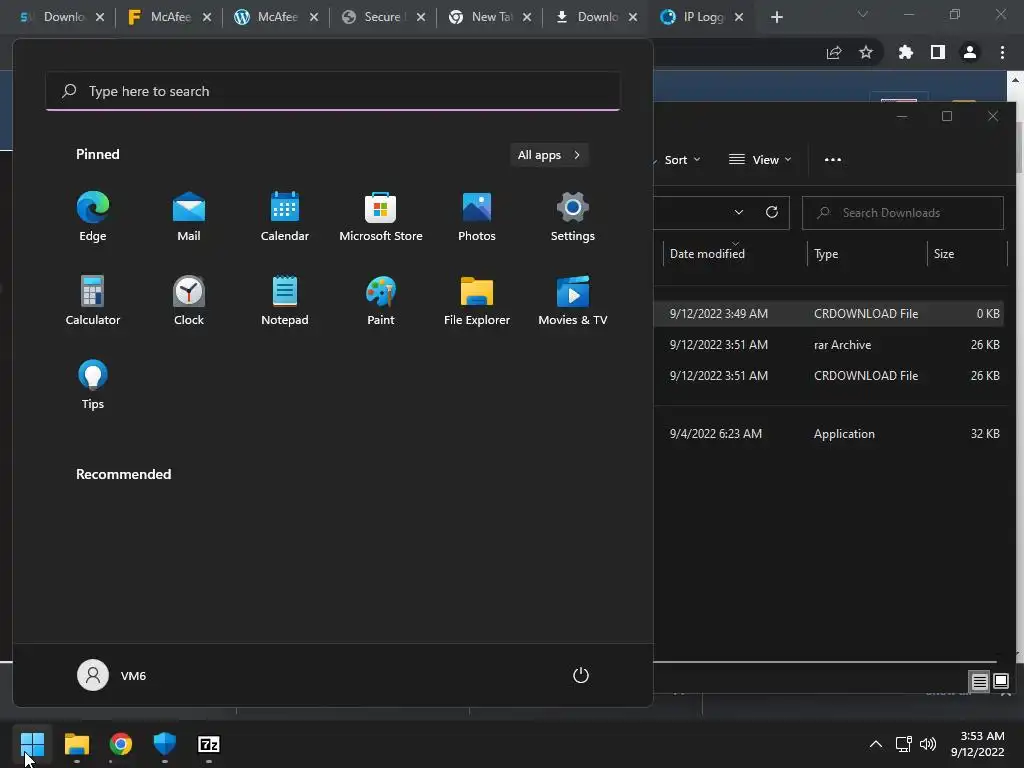1024x768 pixels.
Task: Show hidden system tray icons
Action: (876, 744)
